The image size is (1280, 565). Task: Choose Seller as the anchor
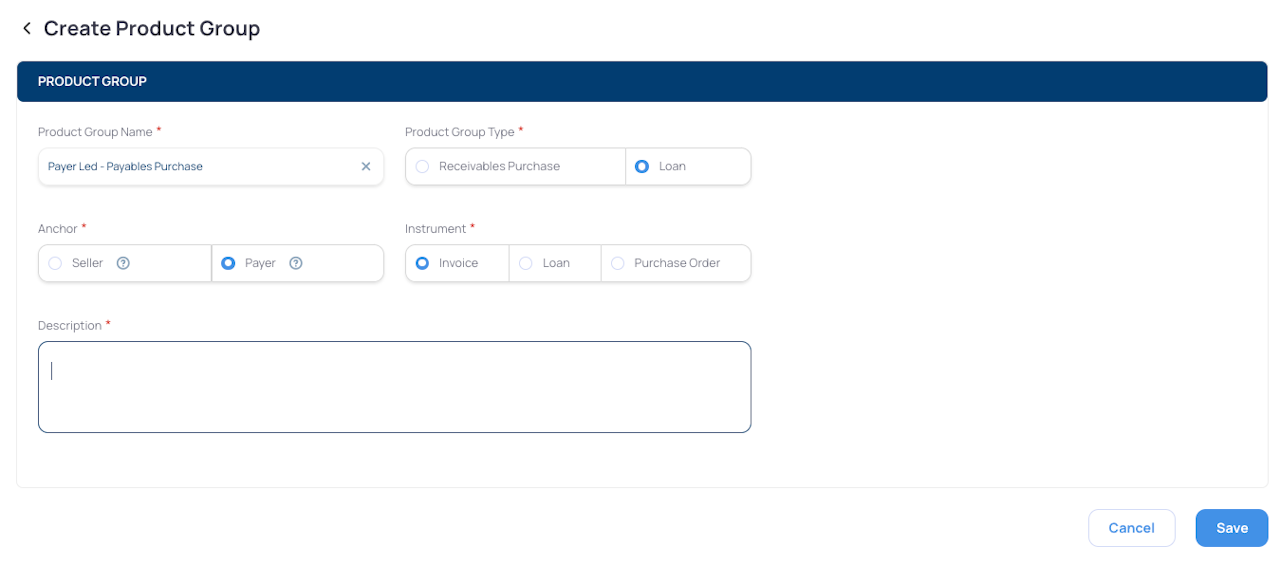[125, 263]
